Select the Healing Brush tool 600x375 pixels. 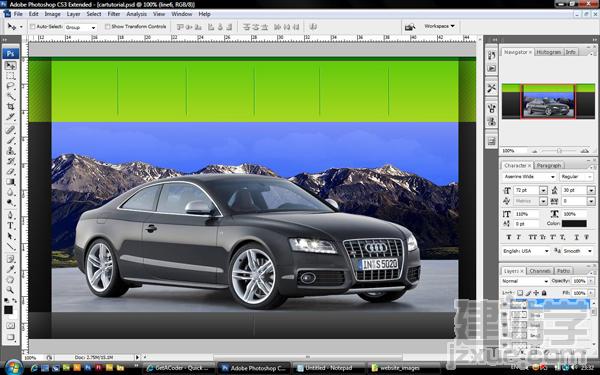tap(10, 130)
